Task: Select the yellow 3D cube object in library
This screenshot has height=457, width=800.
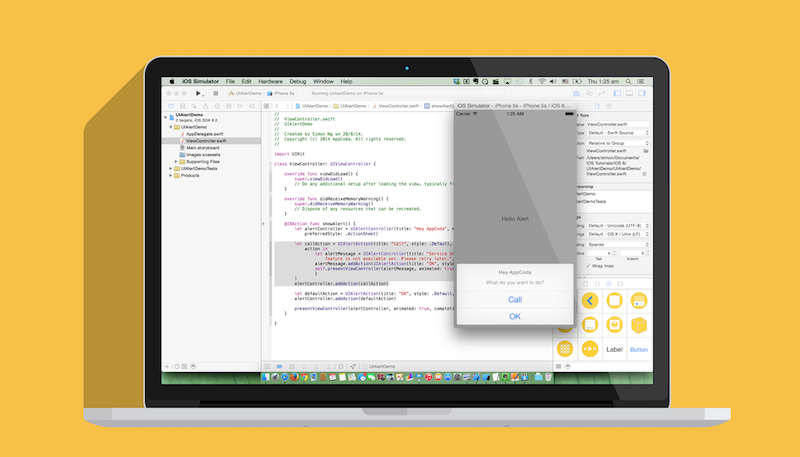Action: coord(638,325)
